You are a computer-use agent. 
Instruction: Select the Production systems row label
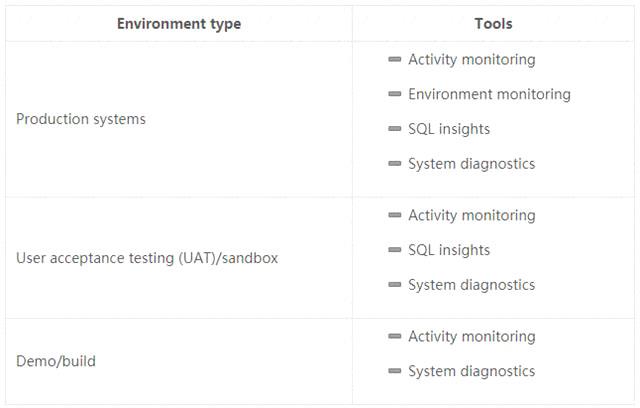(81, 119)
